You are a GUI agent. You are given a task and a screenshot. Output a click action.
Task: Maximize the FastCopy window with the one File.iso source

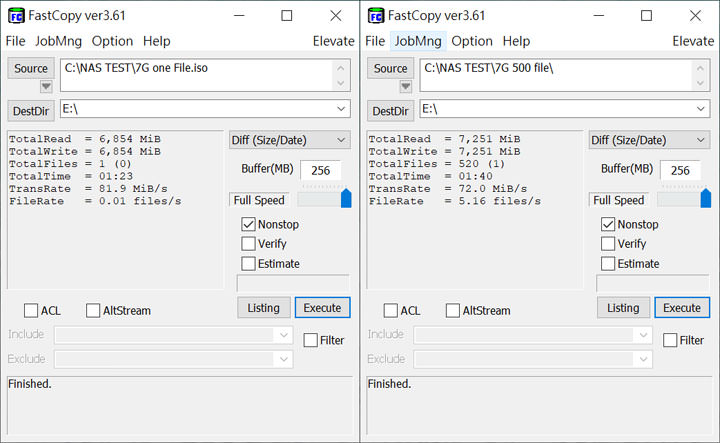tap(286, 15)
